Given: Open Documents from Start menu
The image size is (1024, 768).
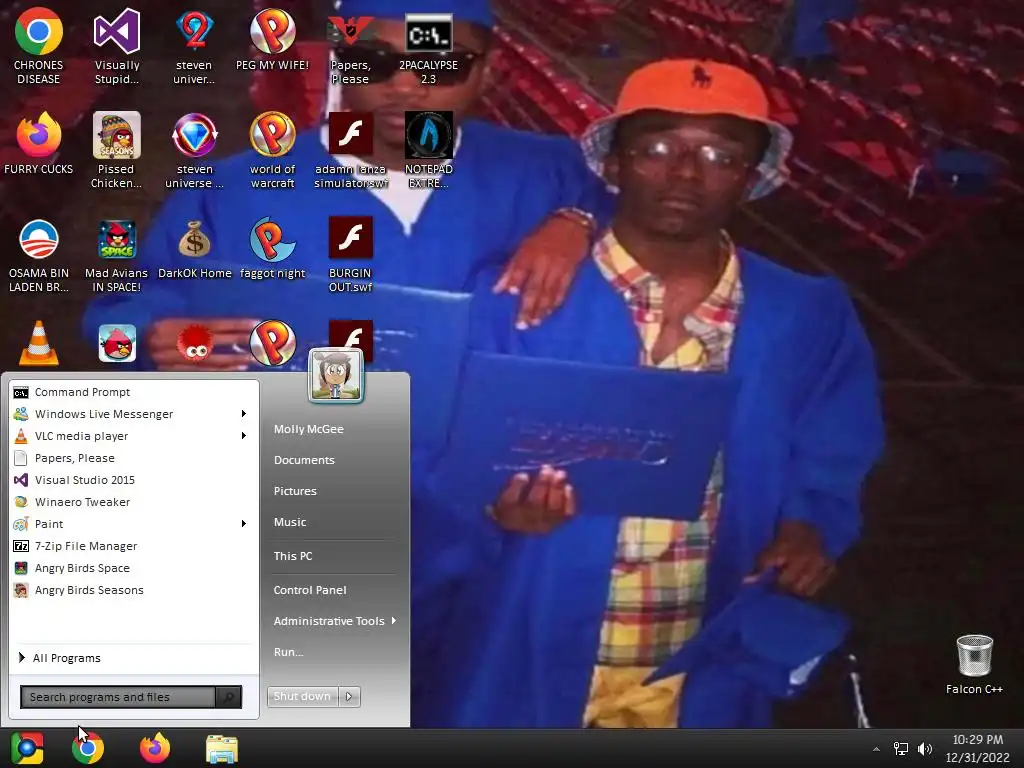Looking at the screenshot, I should pos(304,460).
